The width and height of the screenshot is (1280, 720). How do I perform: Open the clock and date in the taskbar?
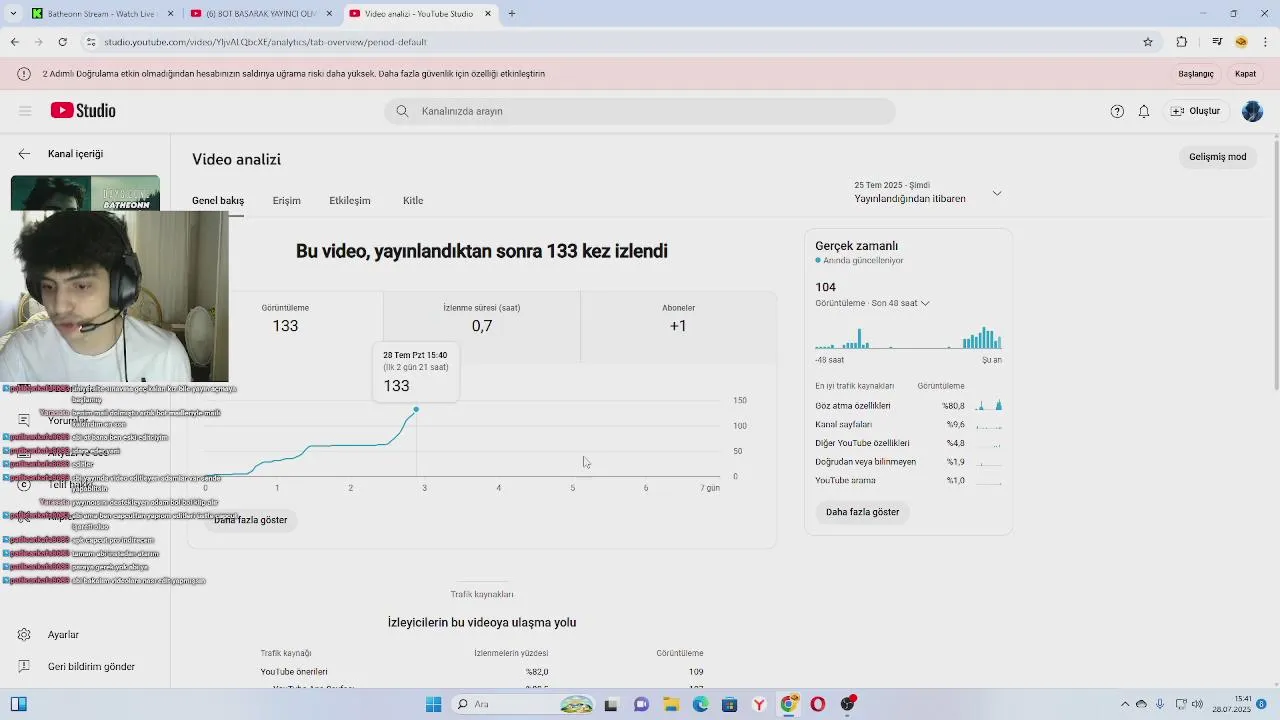tap(1231, 704)
